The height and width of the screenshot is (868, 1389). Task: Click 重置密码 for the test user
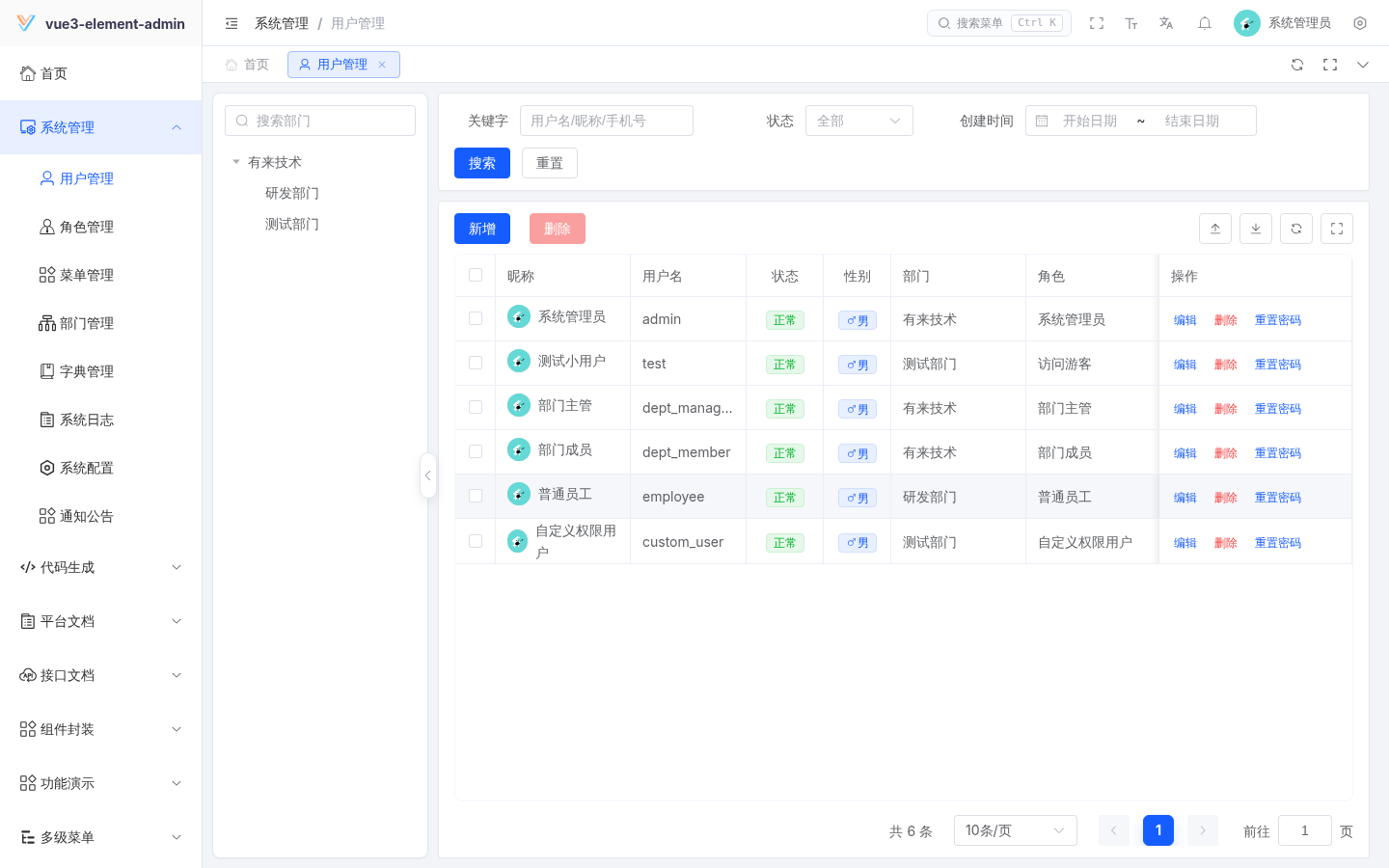(1278, 365)
